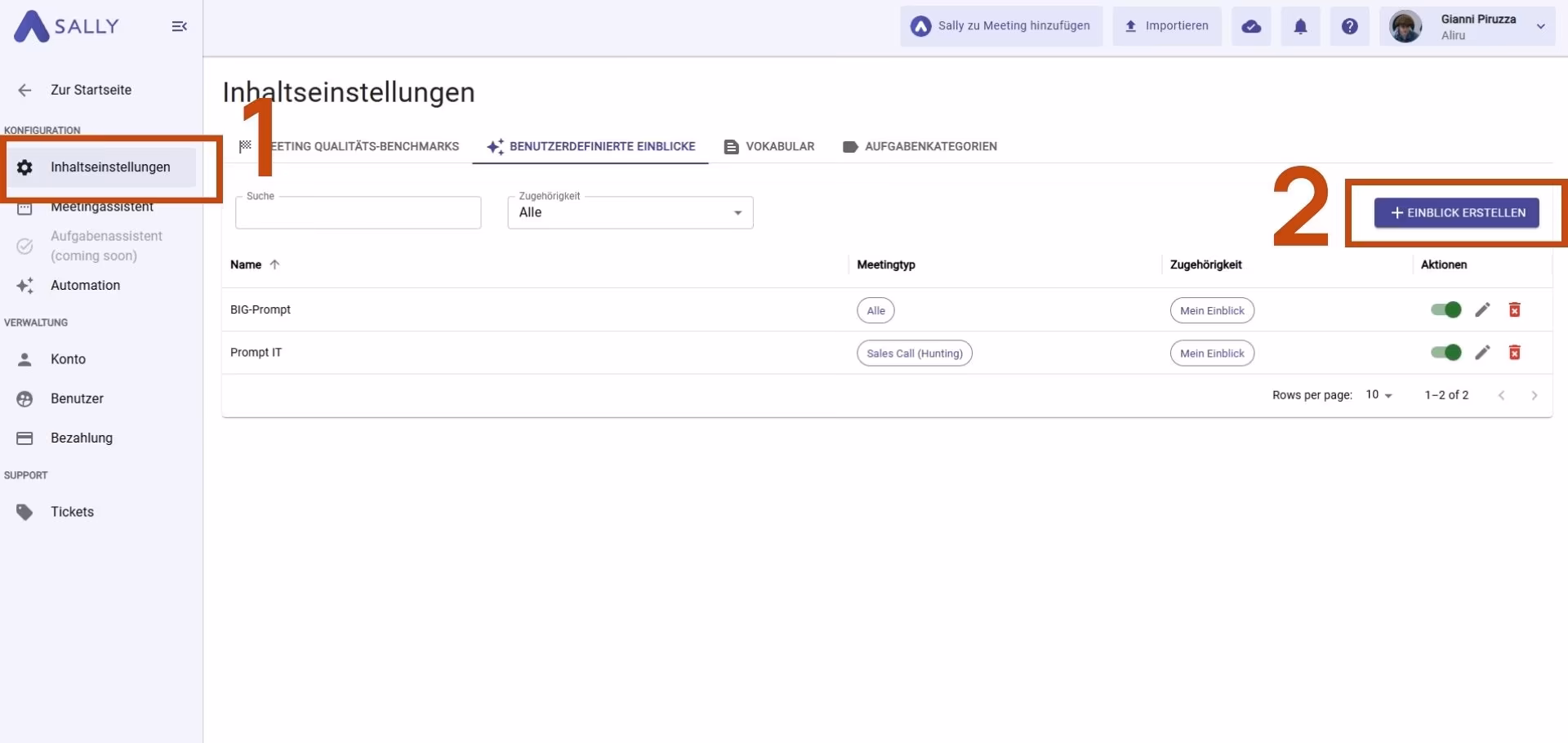Switch to the Aufgabenkategorien tab
Viewport: 1568px width, 743px height.
(x=920, y=146)
